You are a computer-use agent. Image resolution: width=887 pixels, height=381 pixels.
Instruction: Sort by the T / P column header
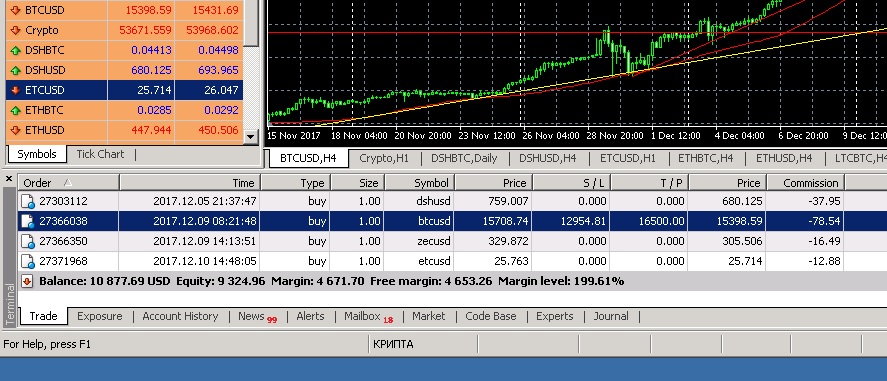(649, 183)
